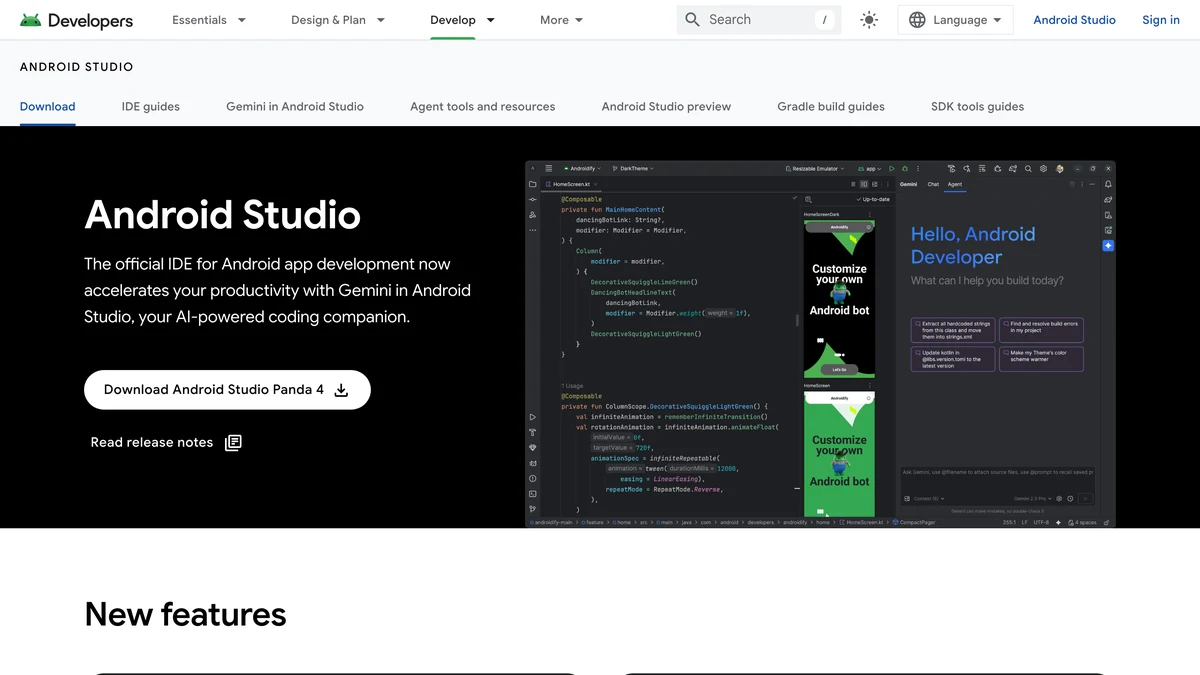Click the download arrow icon on the Panda 4 button
Viewport: 1200px width, 675px height.
341,390
